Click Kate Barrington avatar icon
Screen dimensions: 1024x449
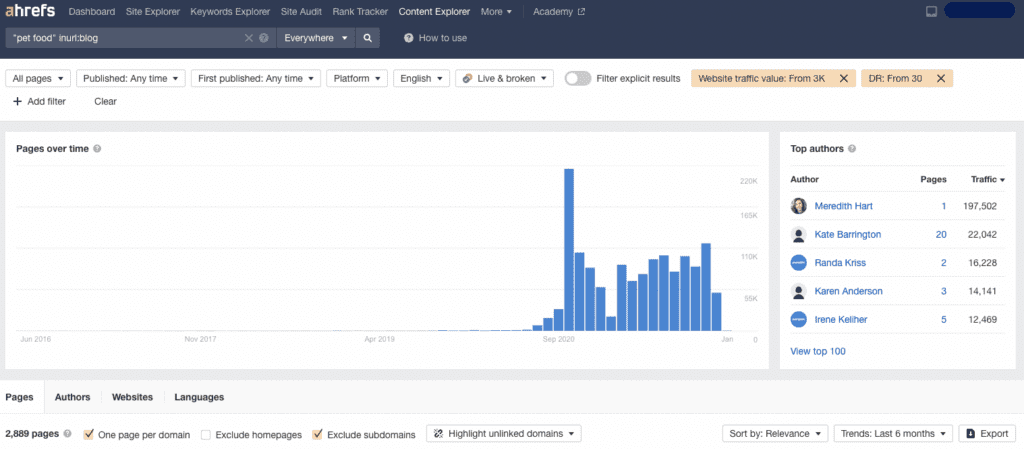[x=799, y=234]
